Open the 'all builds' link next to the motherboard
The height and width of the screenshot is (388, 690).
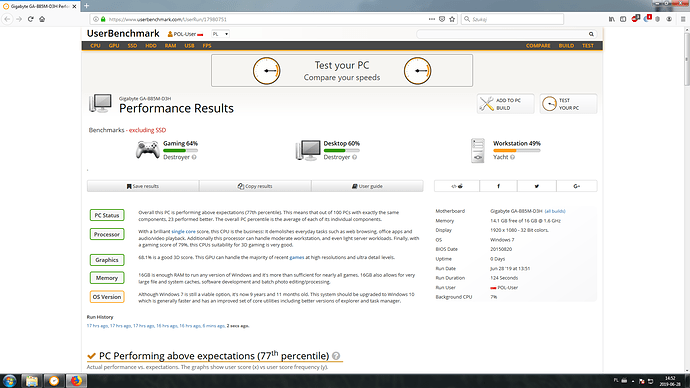click(x=555, y=211)
